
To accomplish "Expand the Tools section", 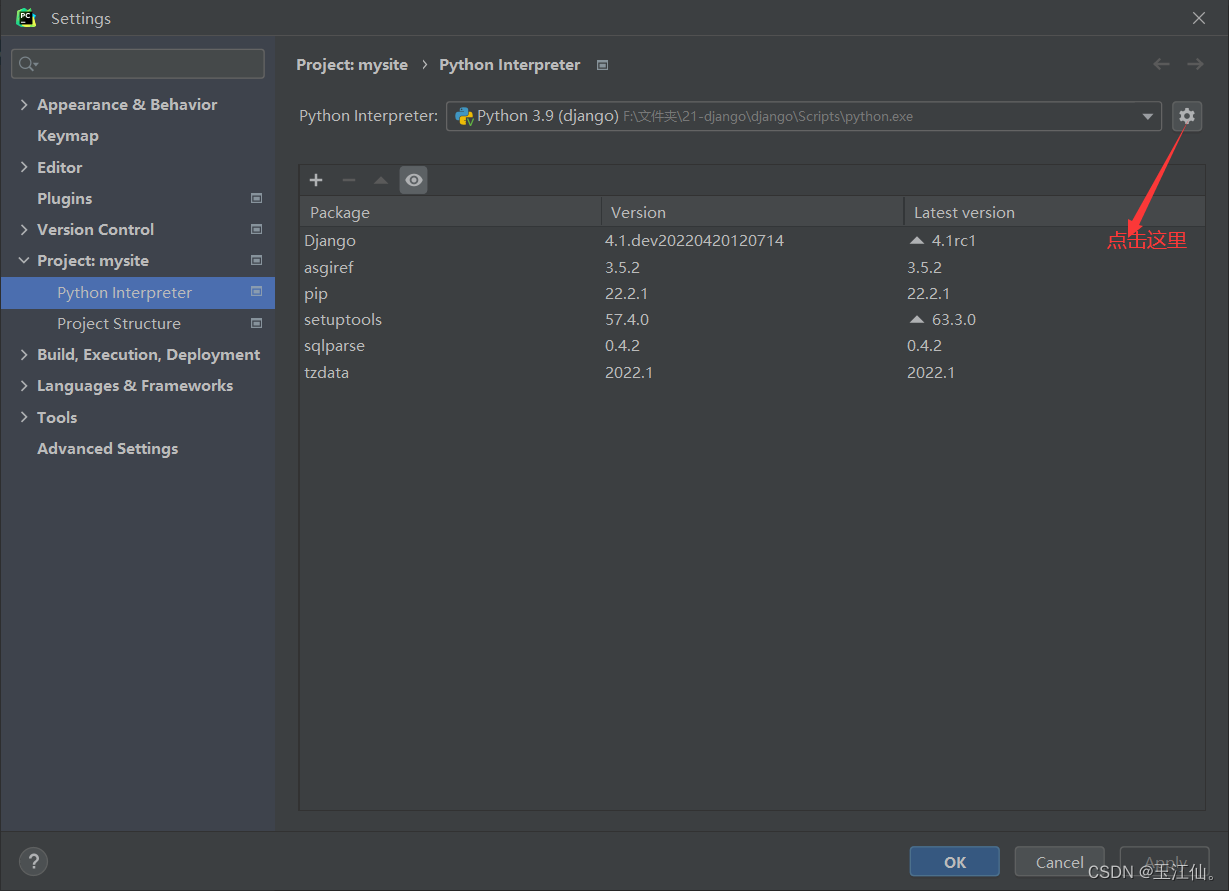I will 24,417.
